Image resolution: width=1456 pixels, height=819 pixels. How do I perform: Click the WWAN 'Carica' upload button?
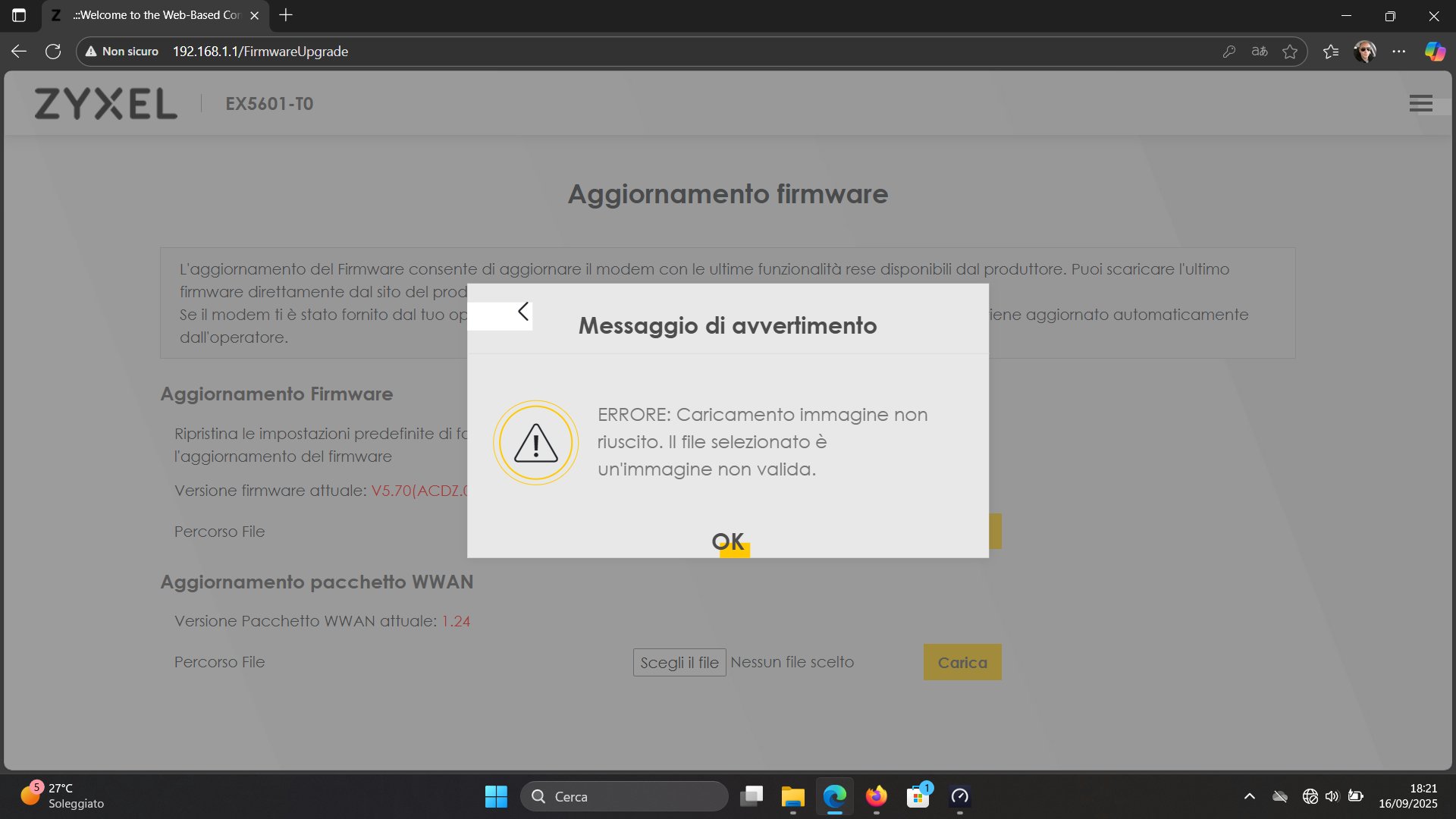point(962,663)
